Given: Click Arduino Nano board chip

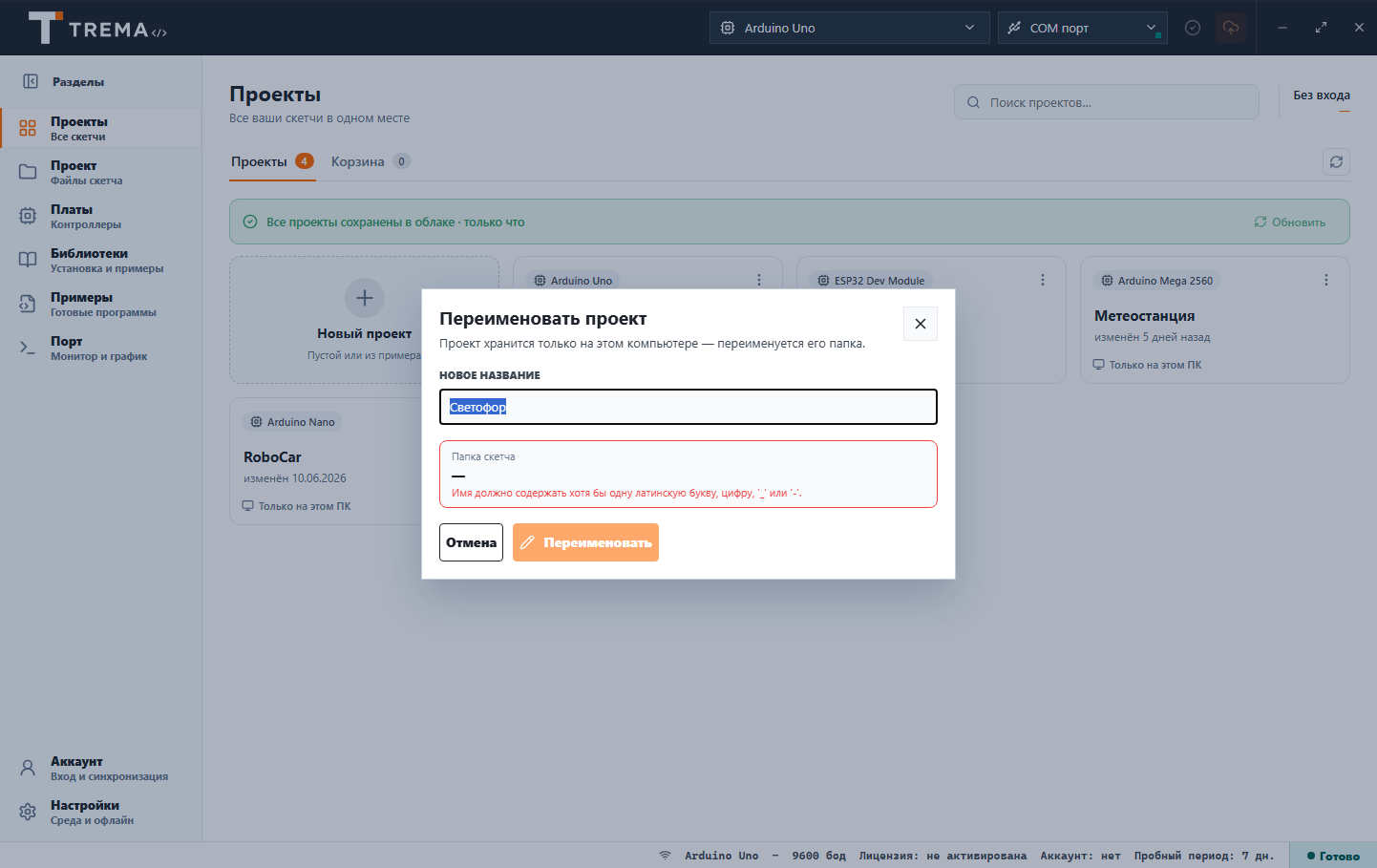Looking at the screenshot, I should 293,422.
